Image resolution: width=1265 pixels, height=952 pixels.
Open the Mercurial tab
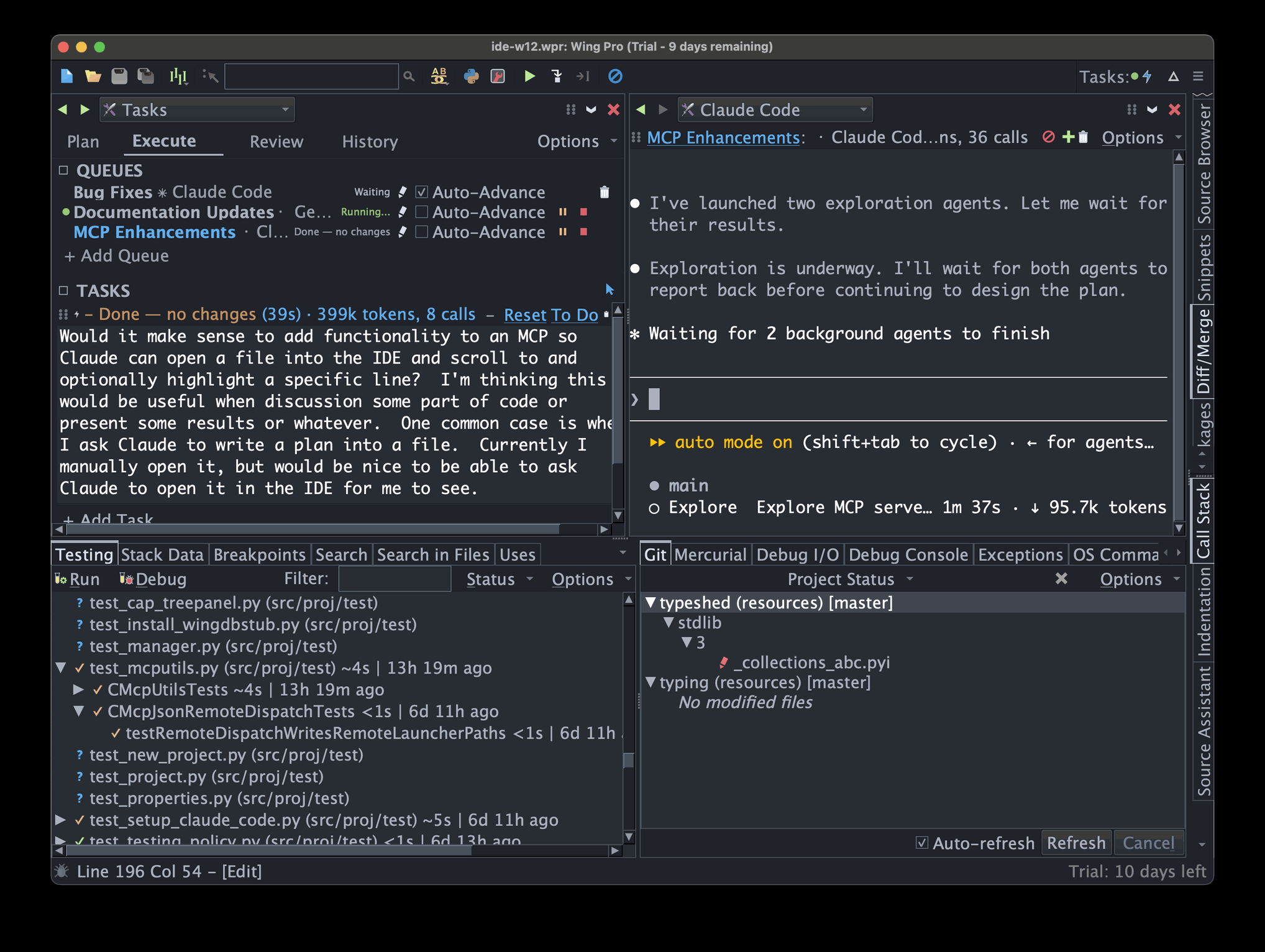pyautogui.click(x=710, y=554)
